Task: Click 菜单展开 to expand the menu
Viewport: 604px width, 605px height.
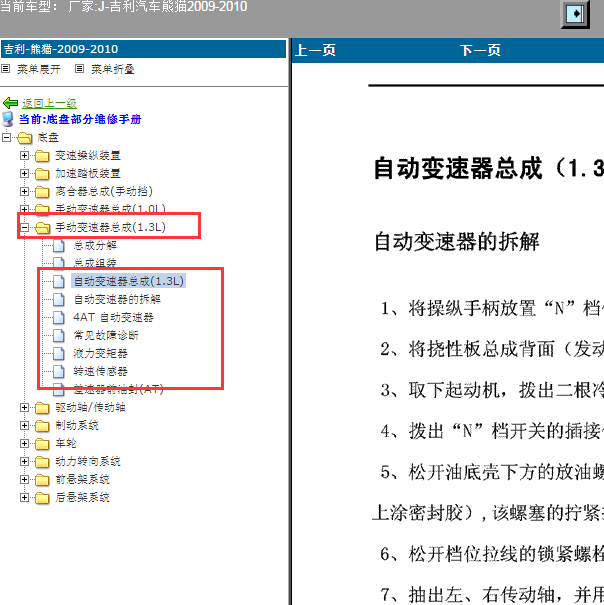Action: [x=39, y=69]
